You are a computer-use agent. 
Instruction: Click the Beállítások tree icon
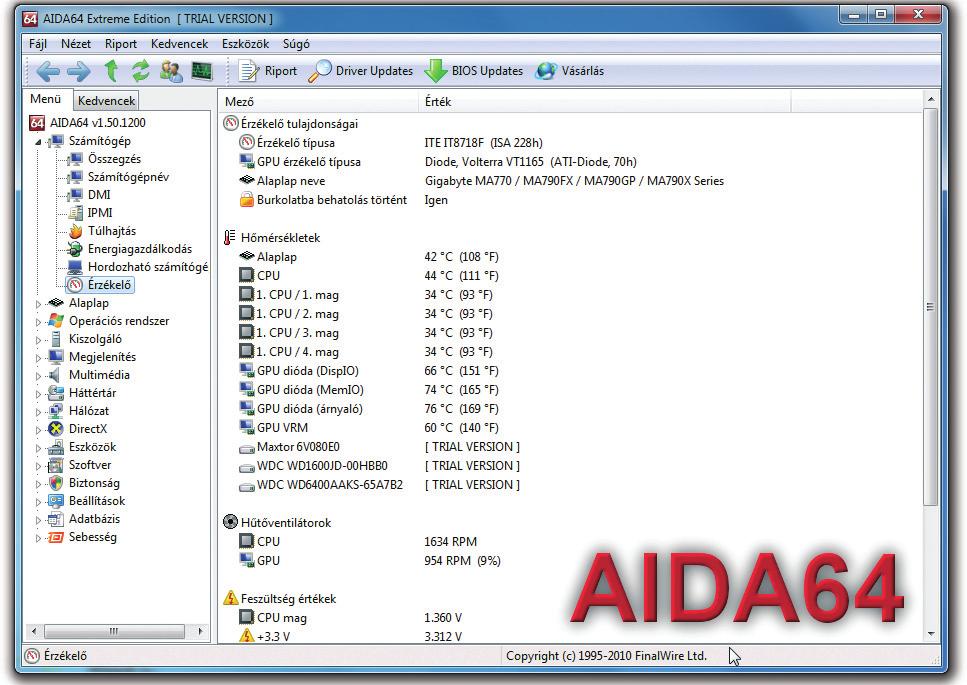click(56, 501)
